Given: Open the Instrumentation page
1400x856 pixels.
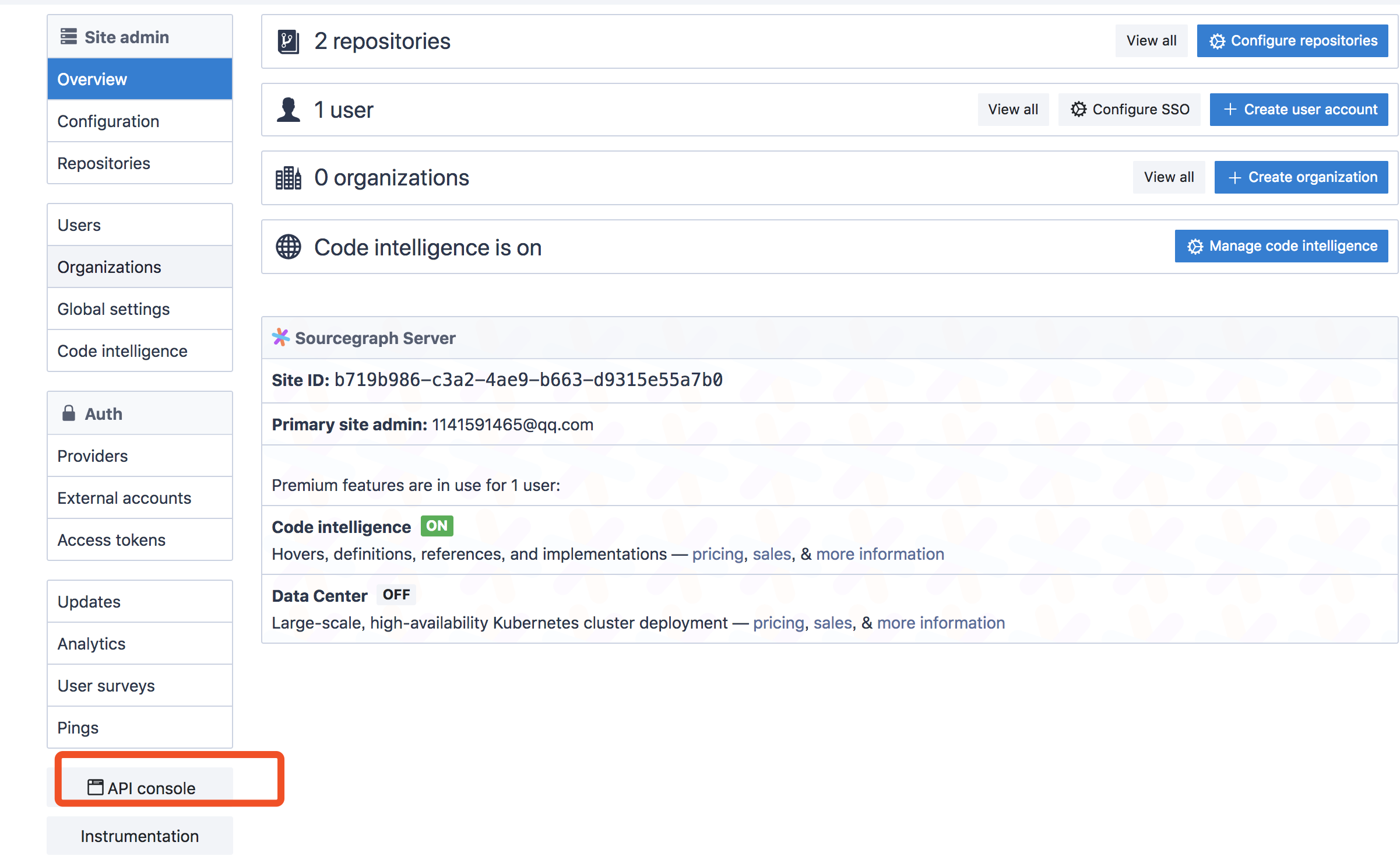Looking at the screenshot, I should pyautogui.click(x=140, y=836).
